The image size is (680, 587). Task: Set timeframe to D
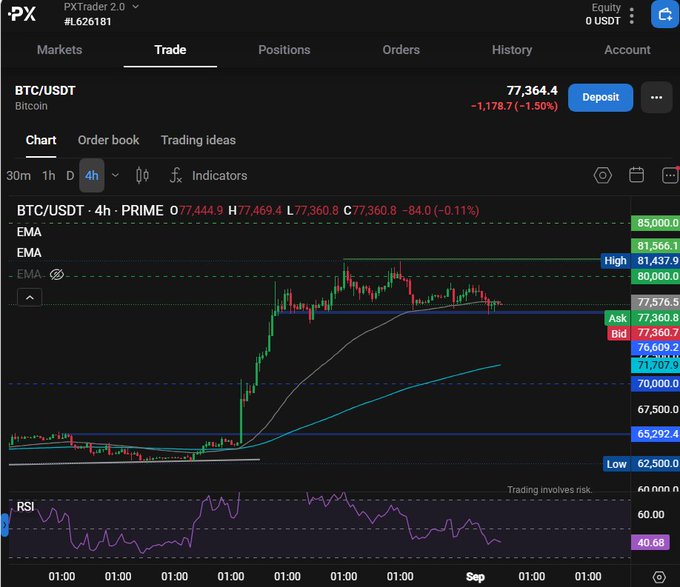[x=70, y=176]
